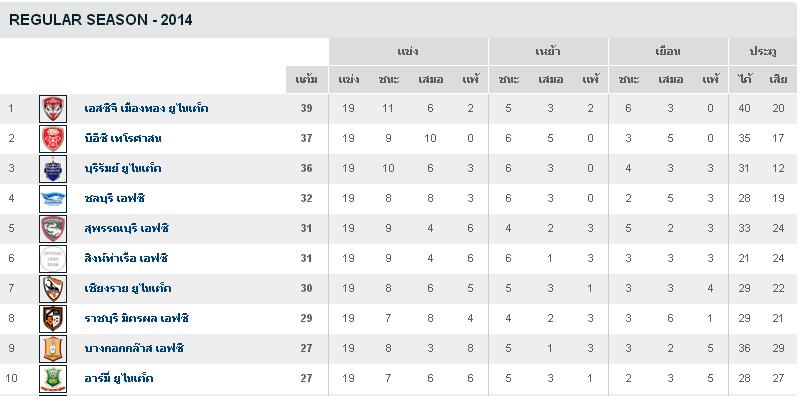The width and height of the screenshot is (803, 407).
Task: Open the สุพรรณบุรี เอฟซี team name link
Action: coord(124,228)
